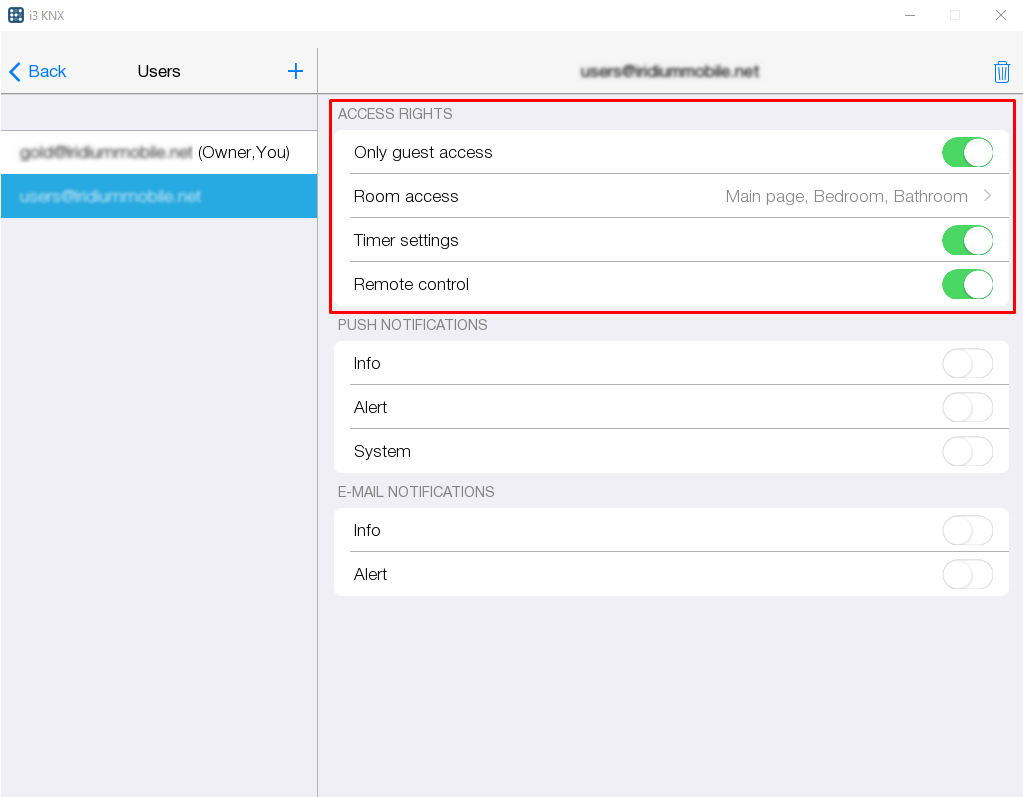Image resolution: width=1023 pixels, height=797 pixels.
Task: Click the Users panel title
Action: [159, 72]
